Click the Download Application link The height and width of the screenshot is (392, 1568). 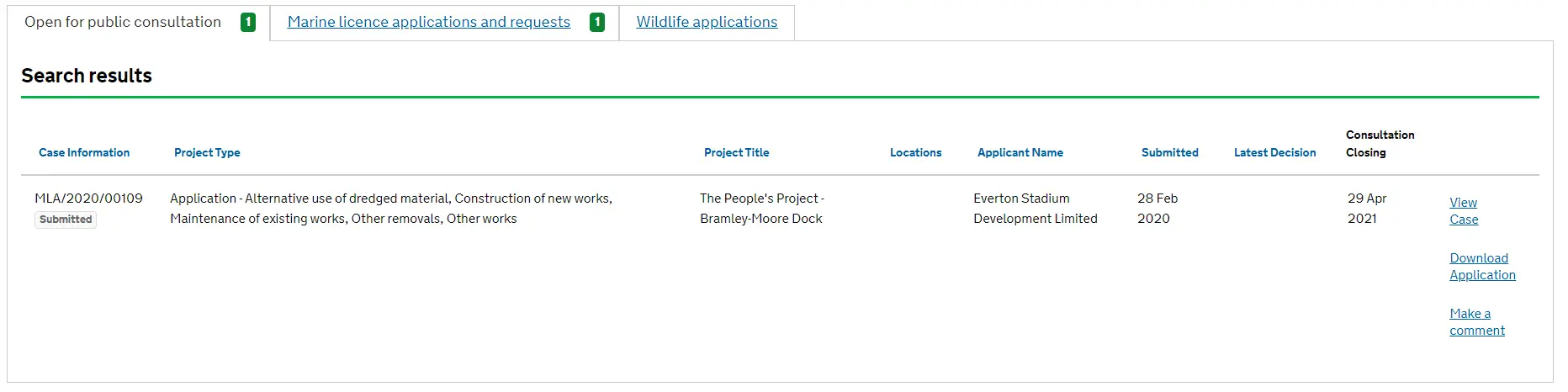[1482, 267]
